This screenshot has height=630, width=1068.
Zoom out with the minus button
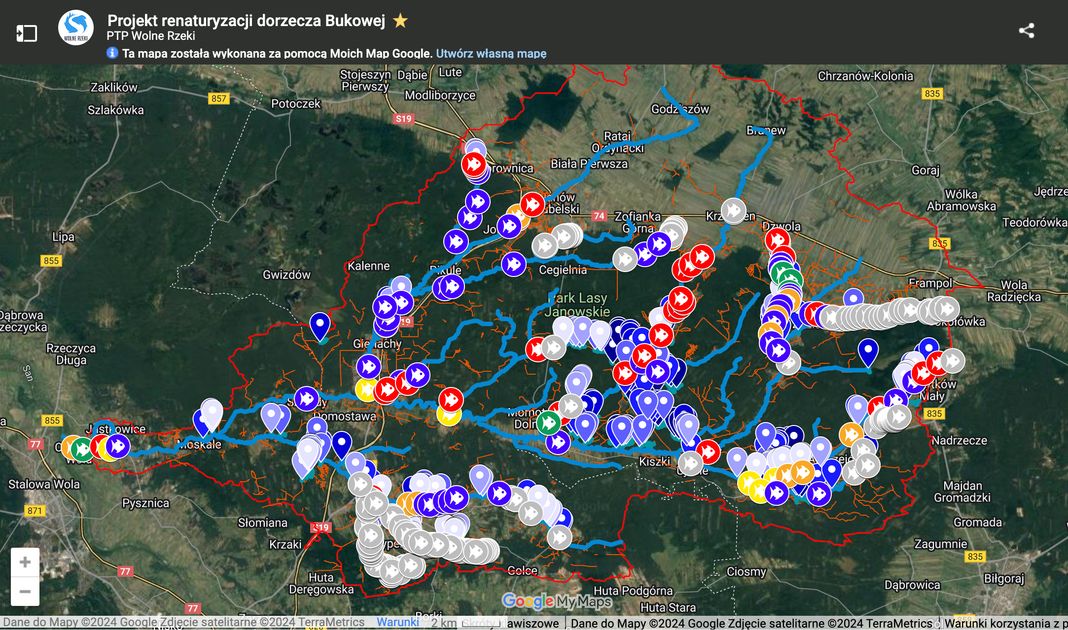(x=25, y=591)
